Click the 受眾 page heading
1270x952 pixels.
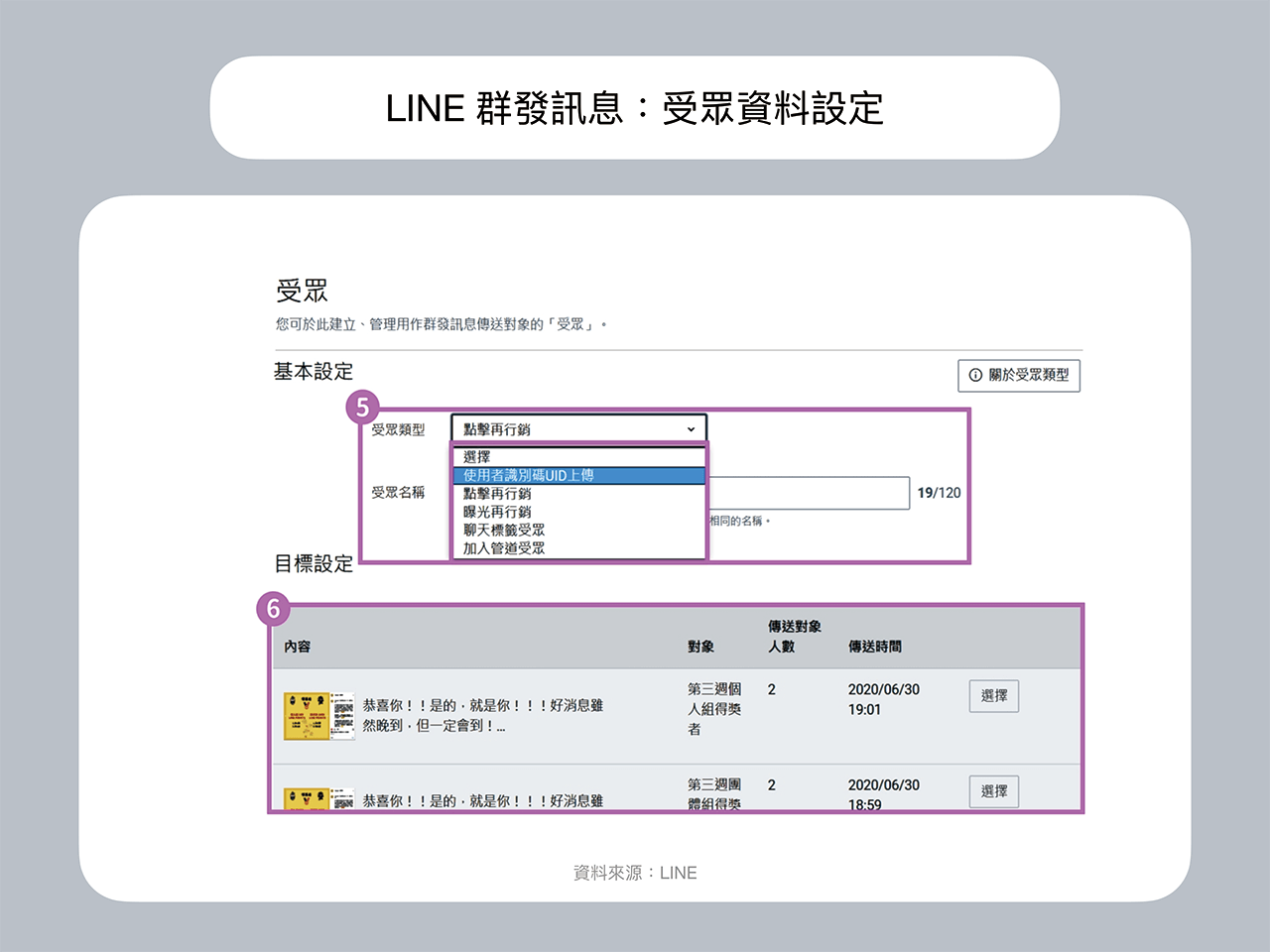[302, 292]
